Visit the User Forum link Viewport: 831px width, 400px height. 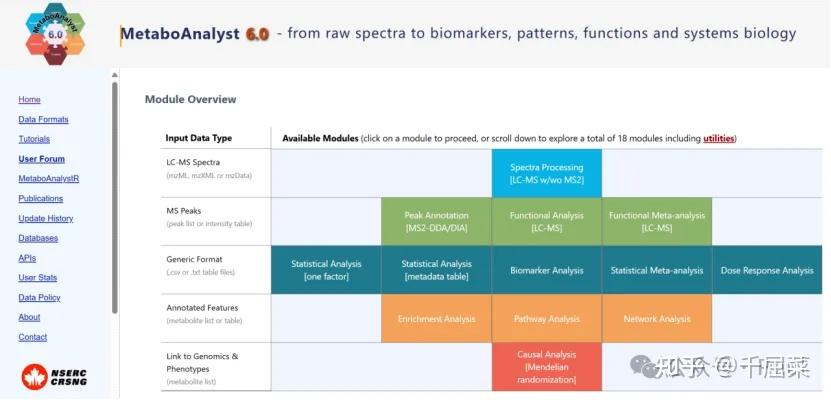pos(41,159)
